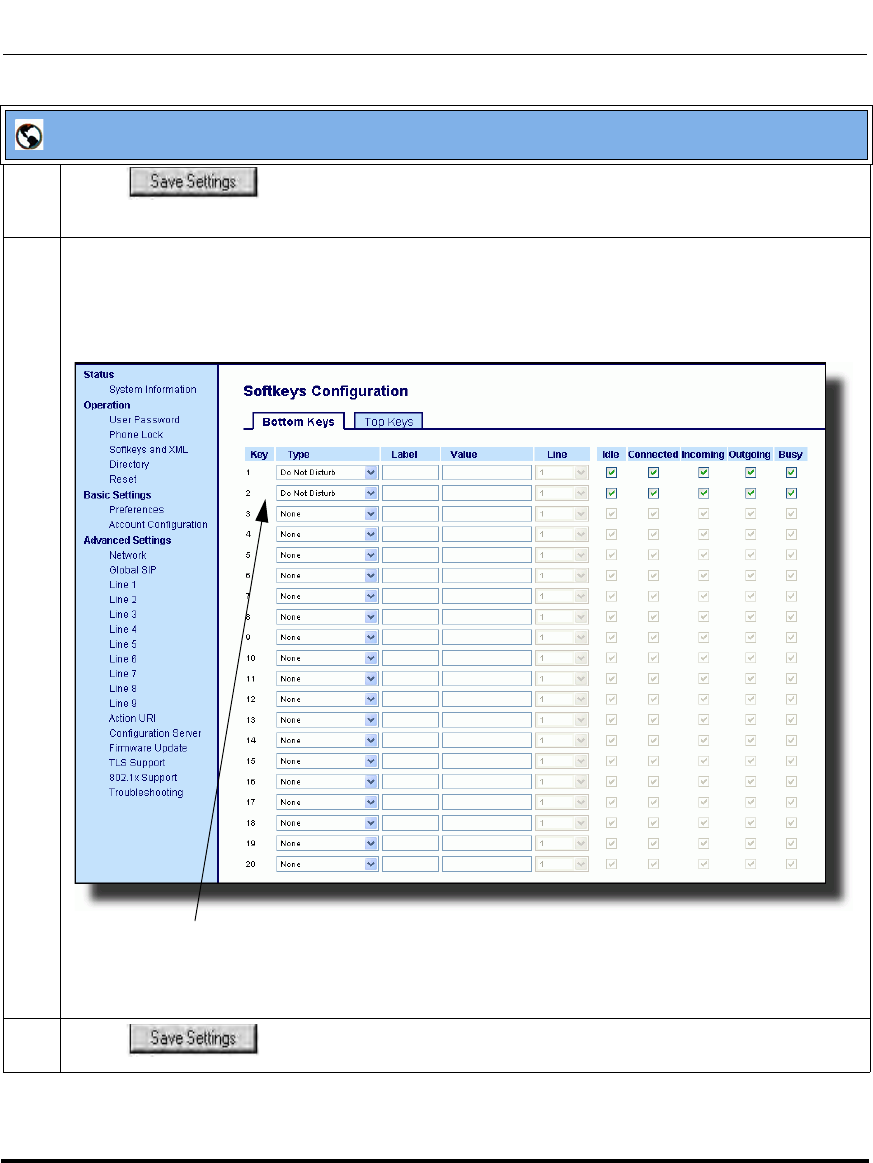Image resolution: width=873 pixels, height=1163 pixels.
Task: Toggle Busy checkbox for key 2
Action: tap(791, 493)
